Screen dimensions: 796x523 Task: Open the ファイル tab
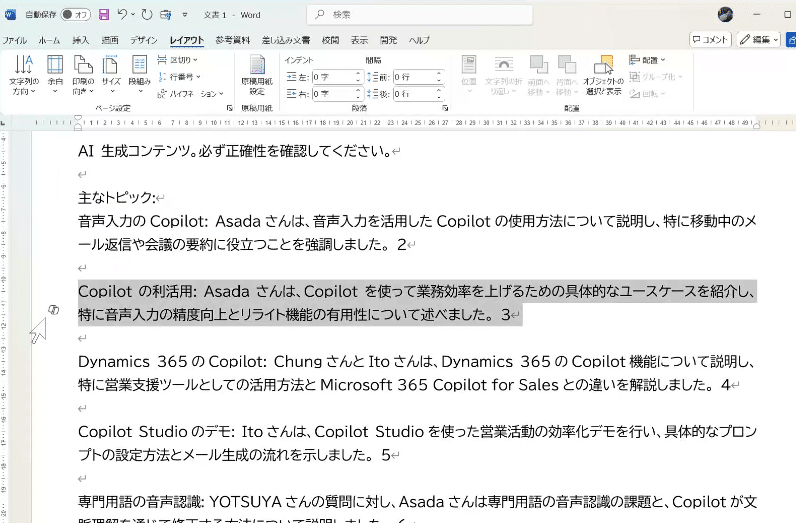[14, 40]
